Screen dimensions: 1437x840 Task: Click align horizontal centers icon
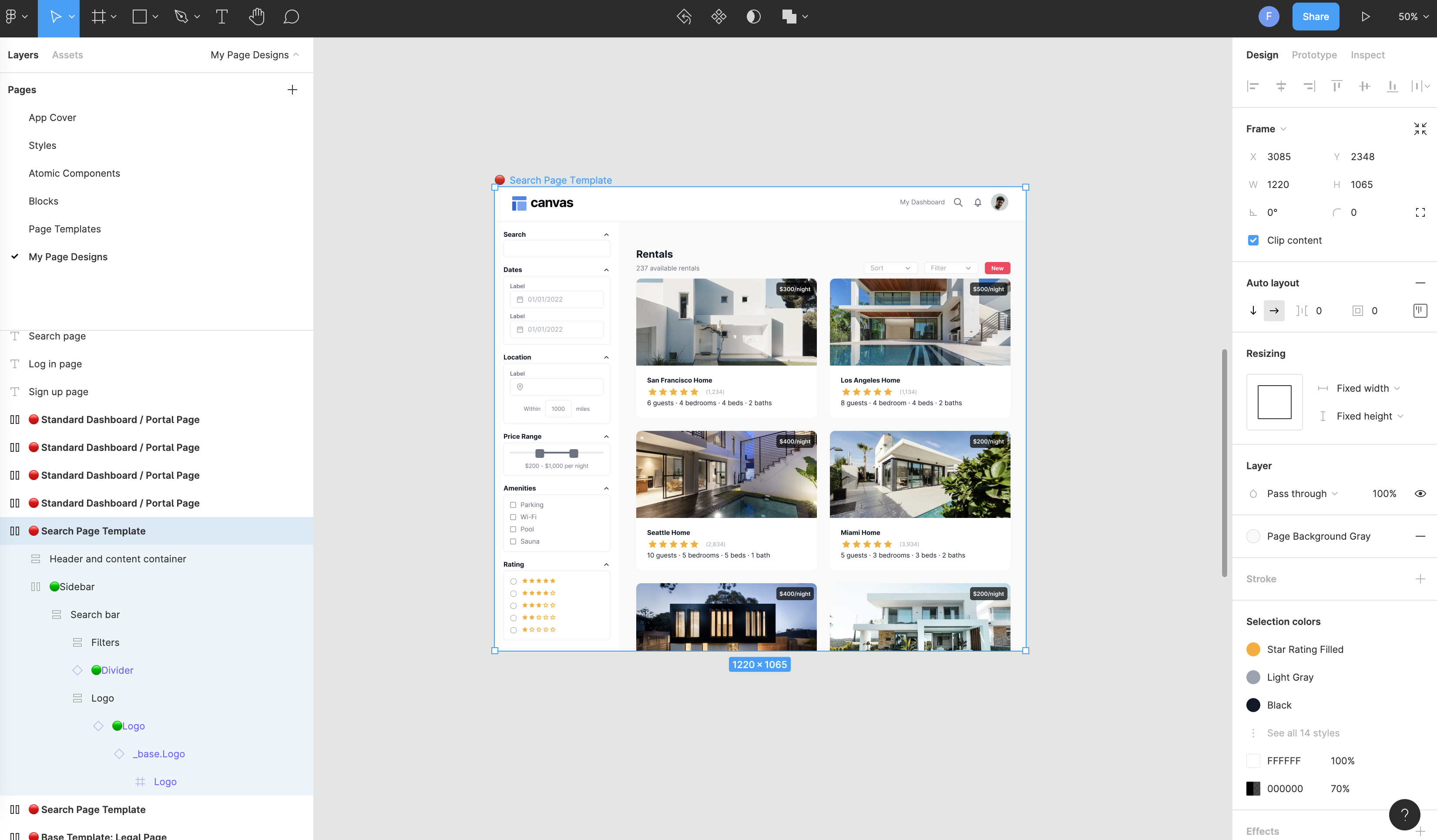pos(1281,86)
